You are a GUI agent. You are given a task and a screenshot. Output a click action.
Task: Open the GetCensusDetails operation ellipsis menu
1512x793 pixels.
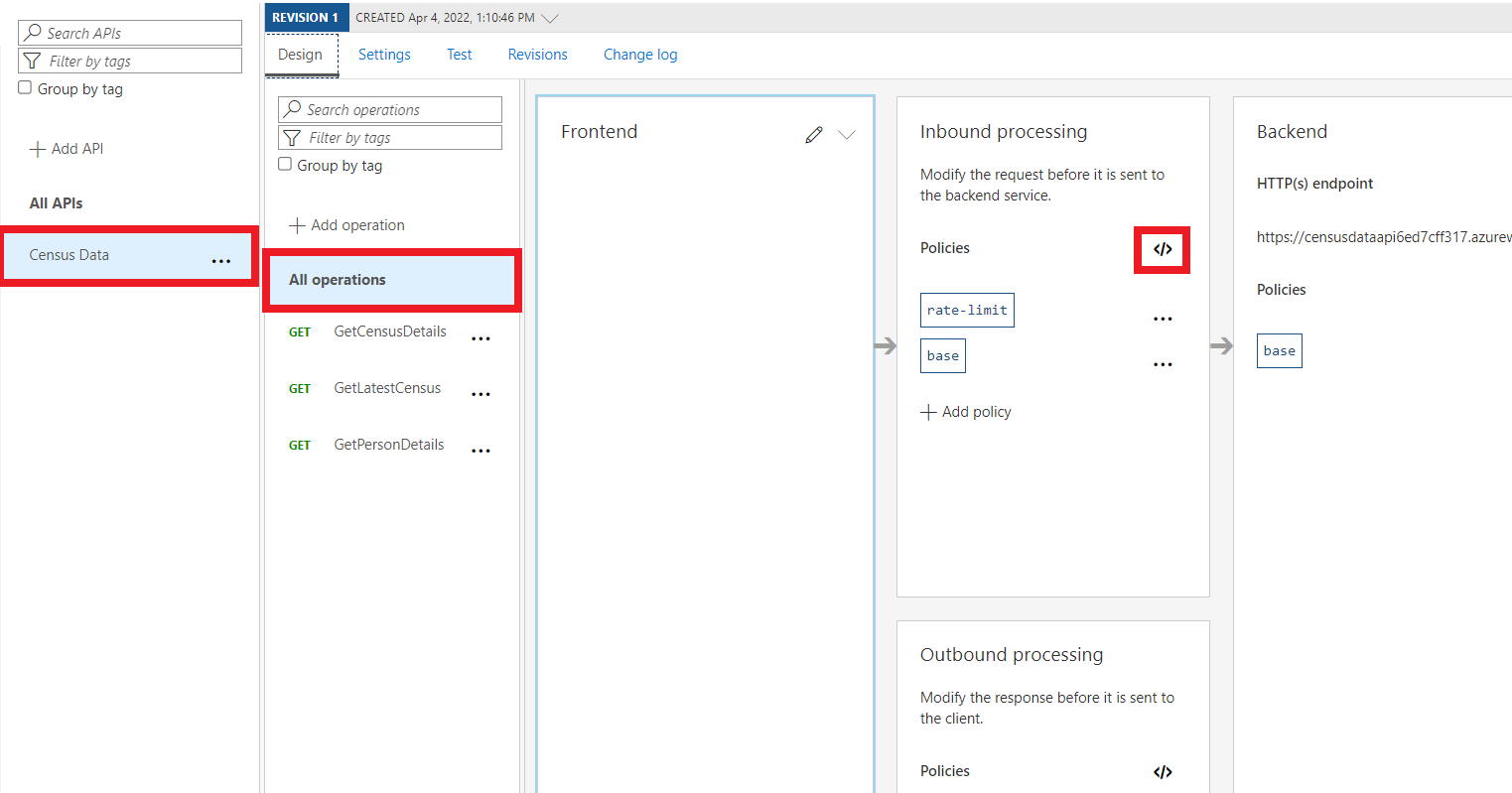[x=481, y=338]
